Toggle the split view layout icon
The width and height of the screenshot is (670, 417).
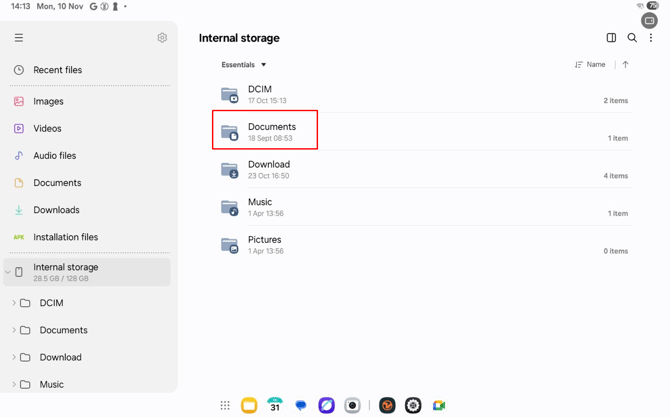click(x=611, y=38)
